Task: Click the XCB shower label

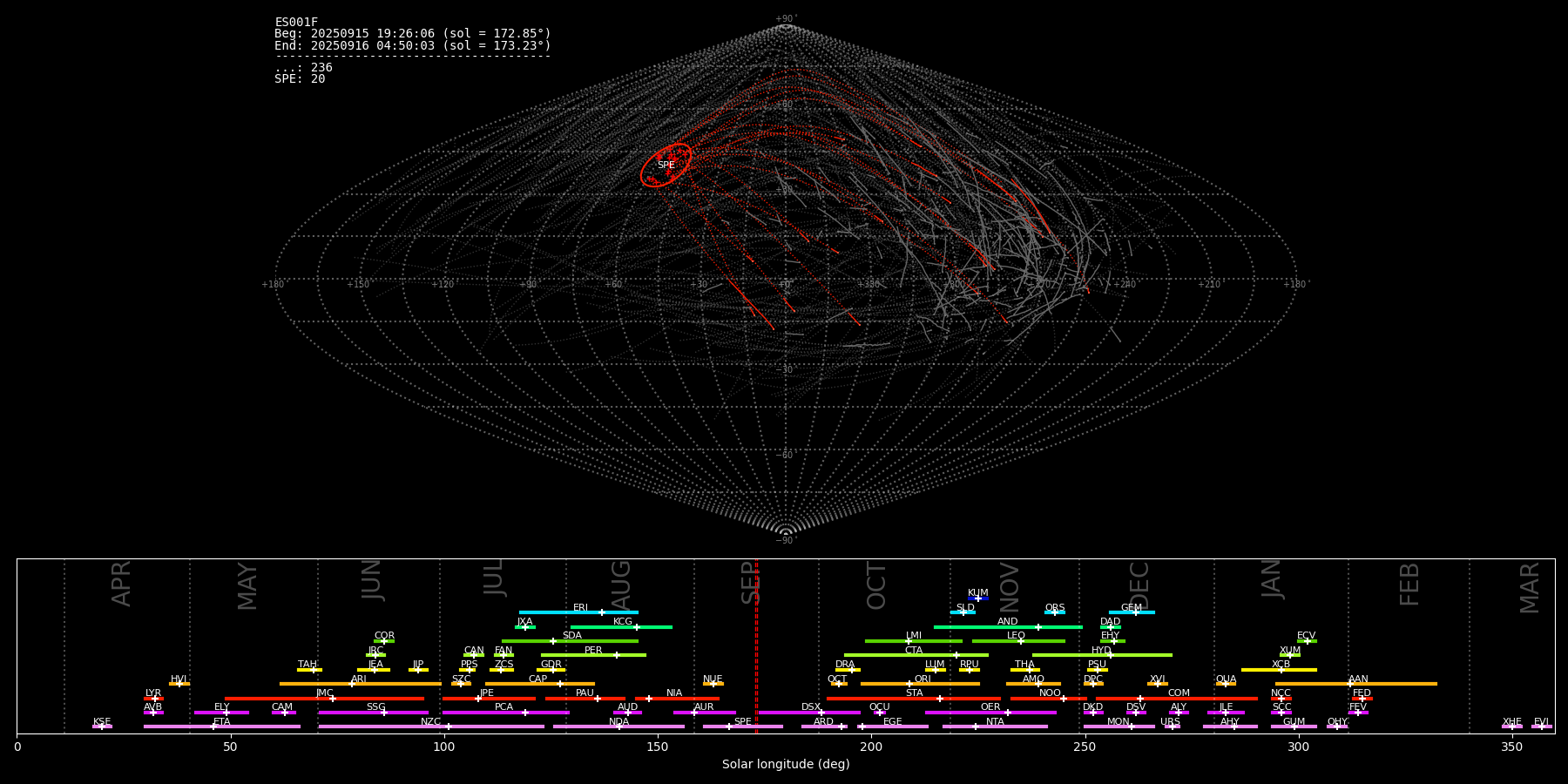Action: pyautogui.click(x=1281, y=665)
